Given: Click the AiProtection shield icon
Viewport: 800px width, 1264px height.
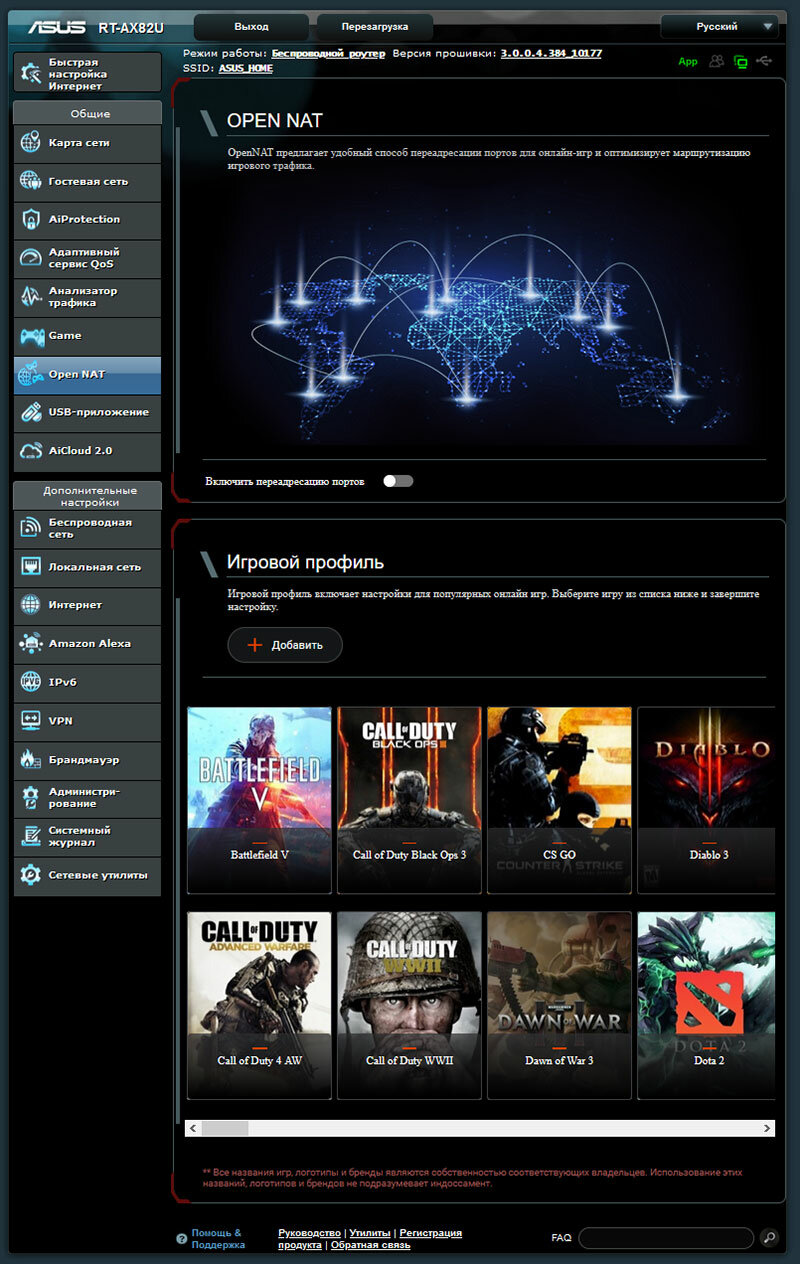Looking at the screenshot, I should 31,219.
